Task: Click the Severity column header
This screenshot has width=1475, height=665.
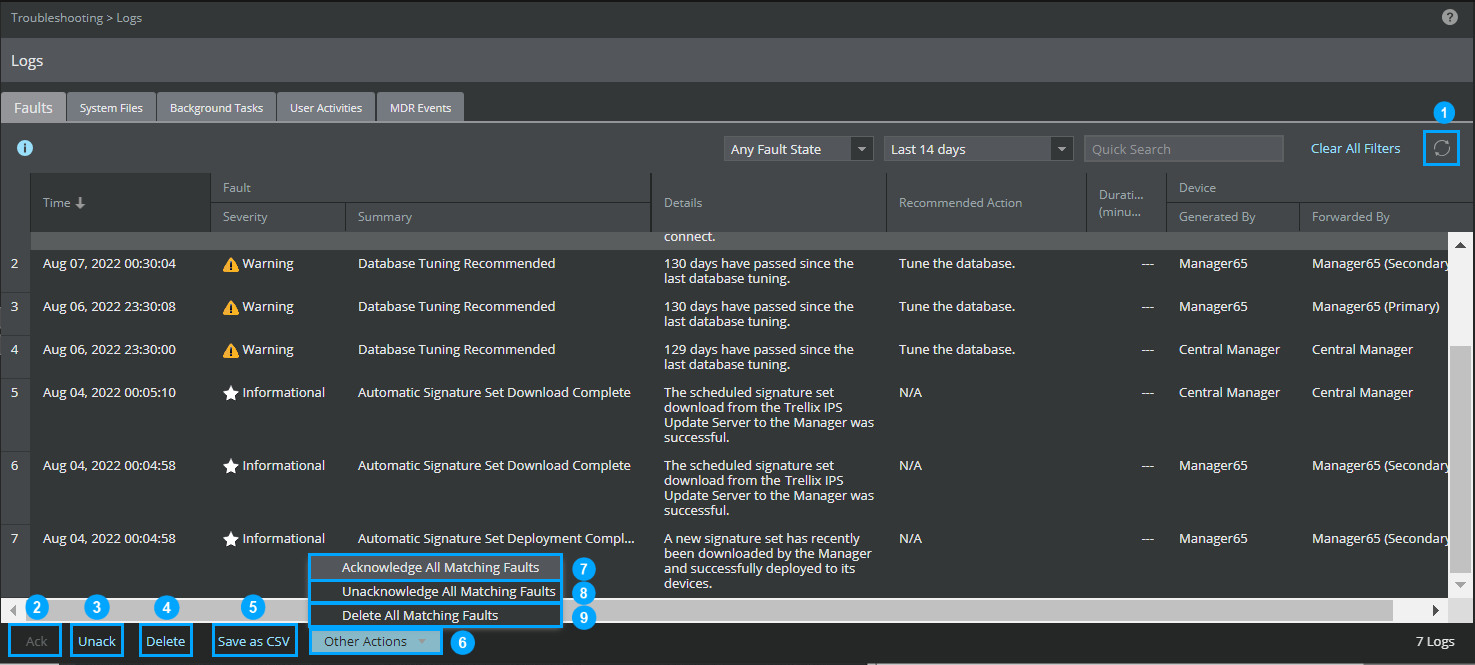Action: (x=277, y=217)
